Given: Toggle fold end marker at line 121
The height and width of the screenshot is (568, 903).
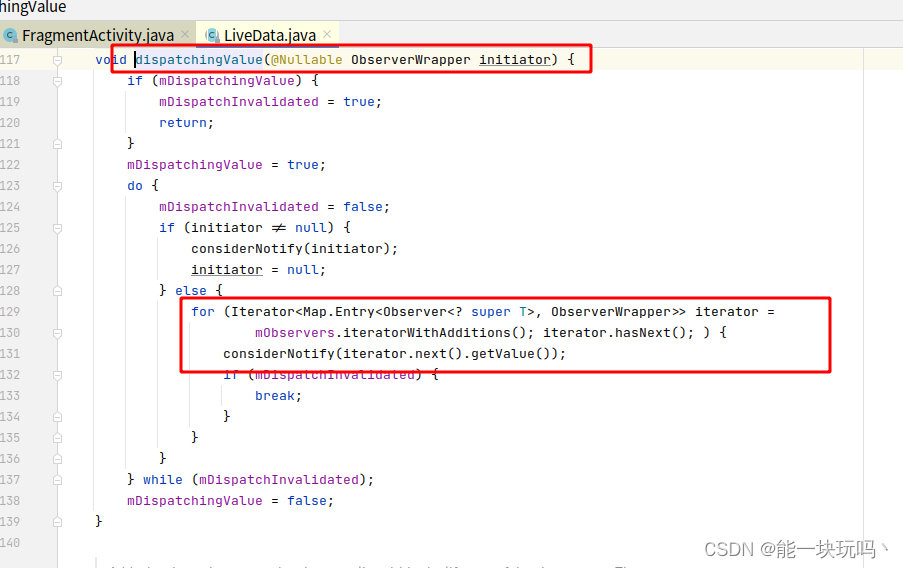Looking at the screenshot, I should [57, 143].
